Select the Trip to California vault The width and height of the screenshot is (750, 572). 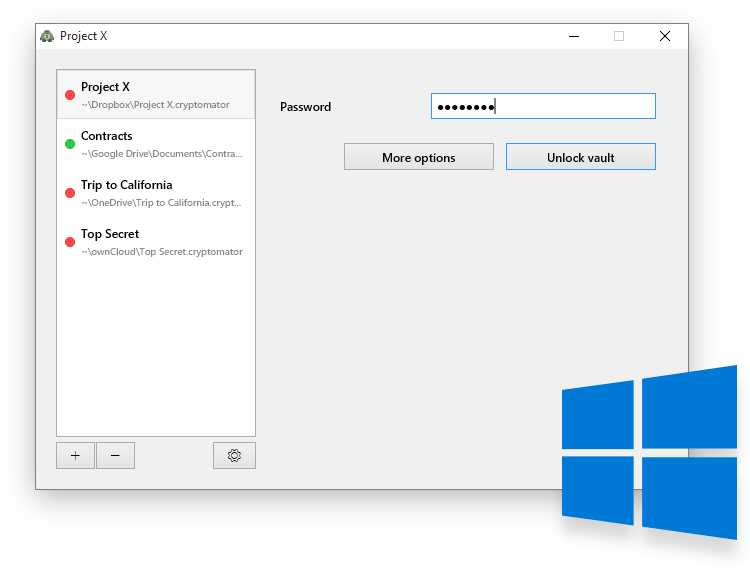pyautogui.click(x=156, y=193)
